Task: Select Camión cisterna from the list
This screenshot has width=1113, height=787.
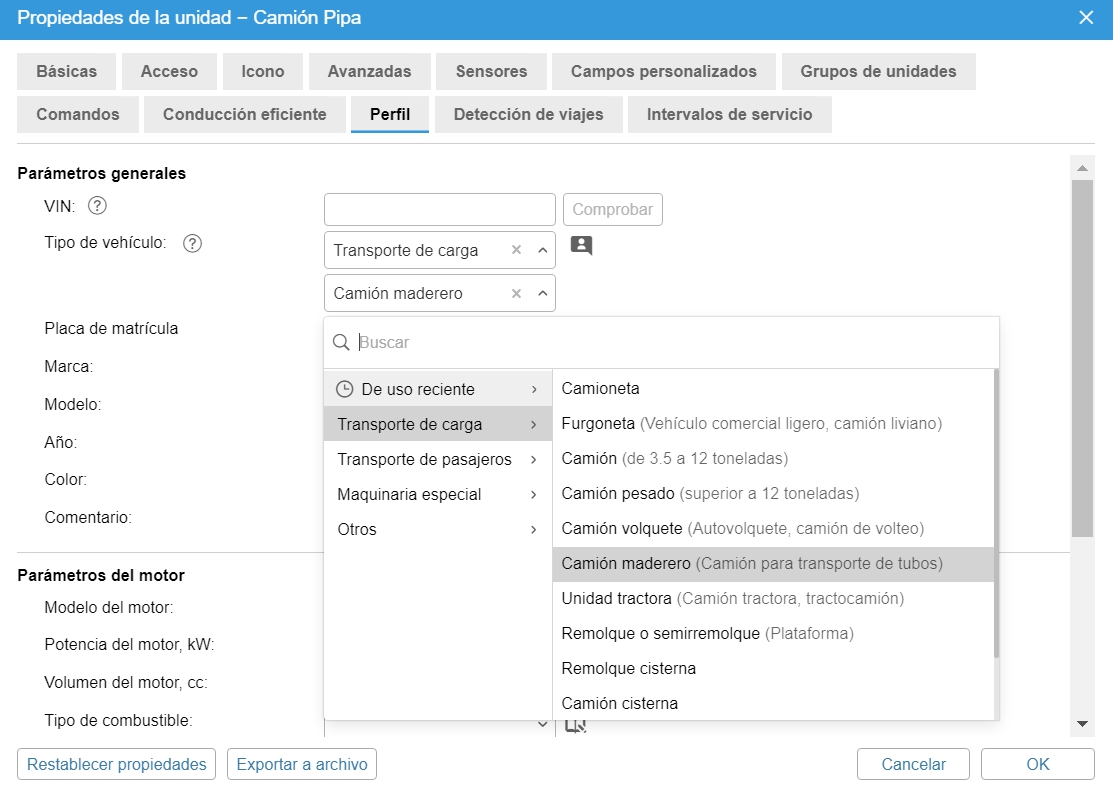Action: coord(620,703)
